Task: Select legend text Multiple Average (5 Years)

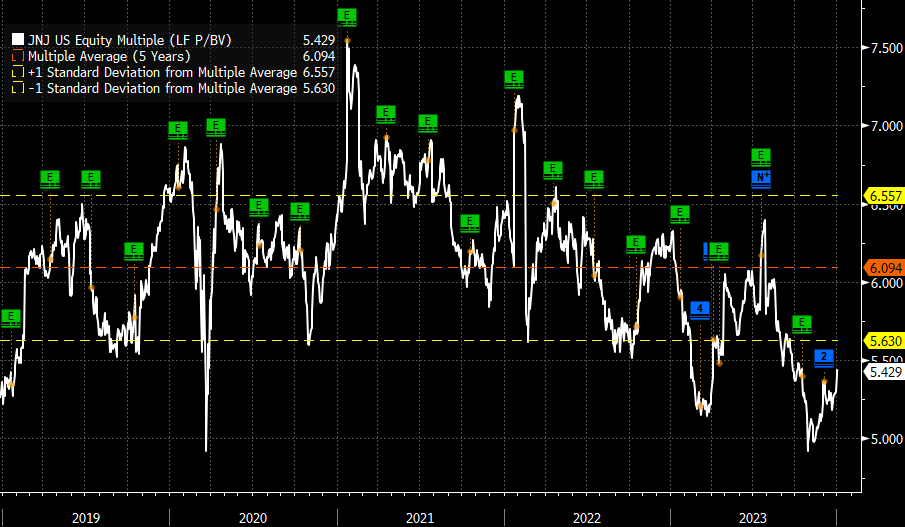Action: (109, 56)
